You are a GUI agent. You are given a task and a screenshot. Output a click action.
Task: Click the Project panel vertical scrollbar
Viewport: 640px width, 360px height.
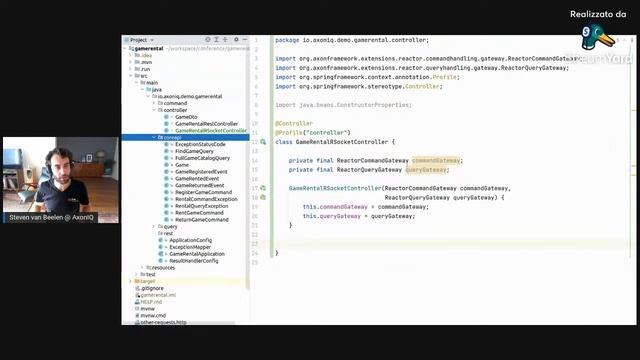tap(248, 163)
